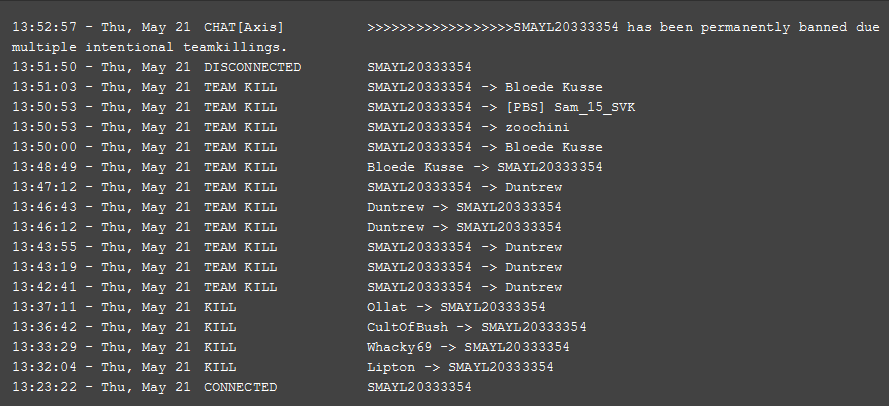Click the kill entry by Ollat
This screenshot has width=889, height=406.
pos(278,307)
